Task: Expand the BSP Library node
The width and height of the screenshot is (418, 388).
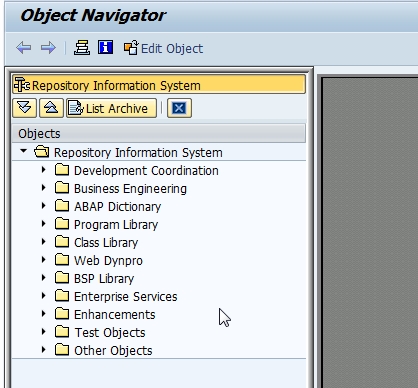Action: (x=44, y=278)
